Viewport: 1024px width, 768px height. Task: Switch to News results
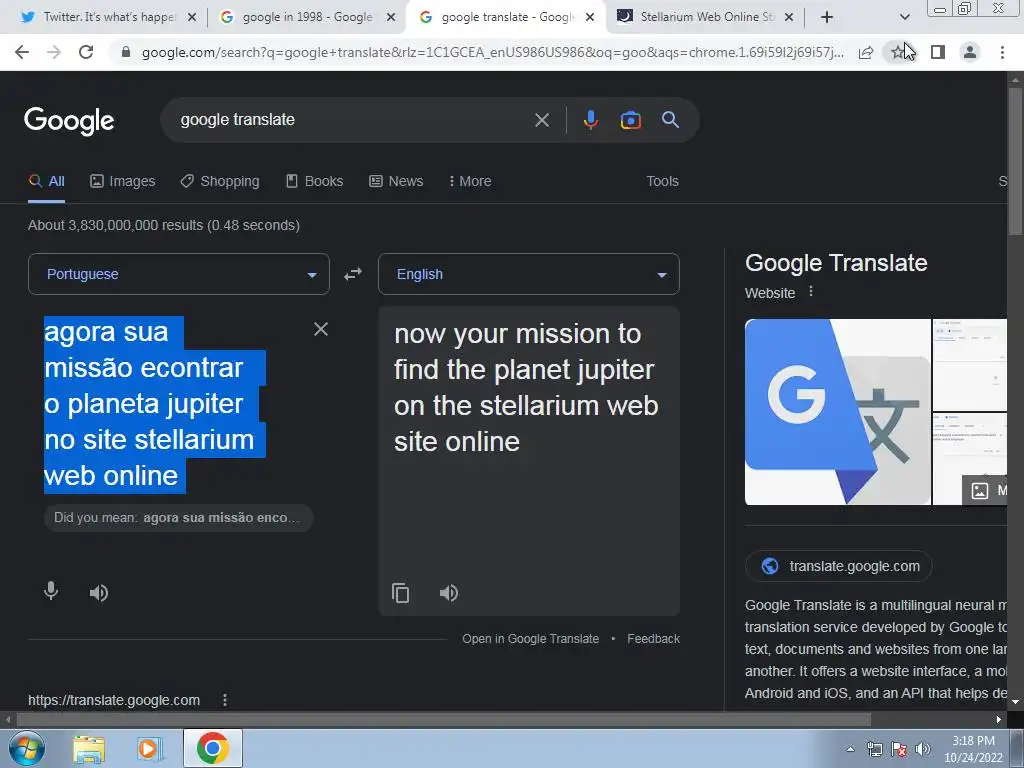coord(396,182)
